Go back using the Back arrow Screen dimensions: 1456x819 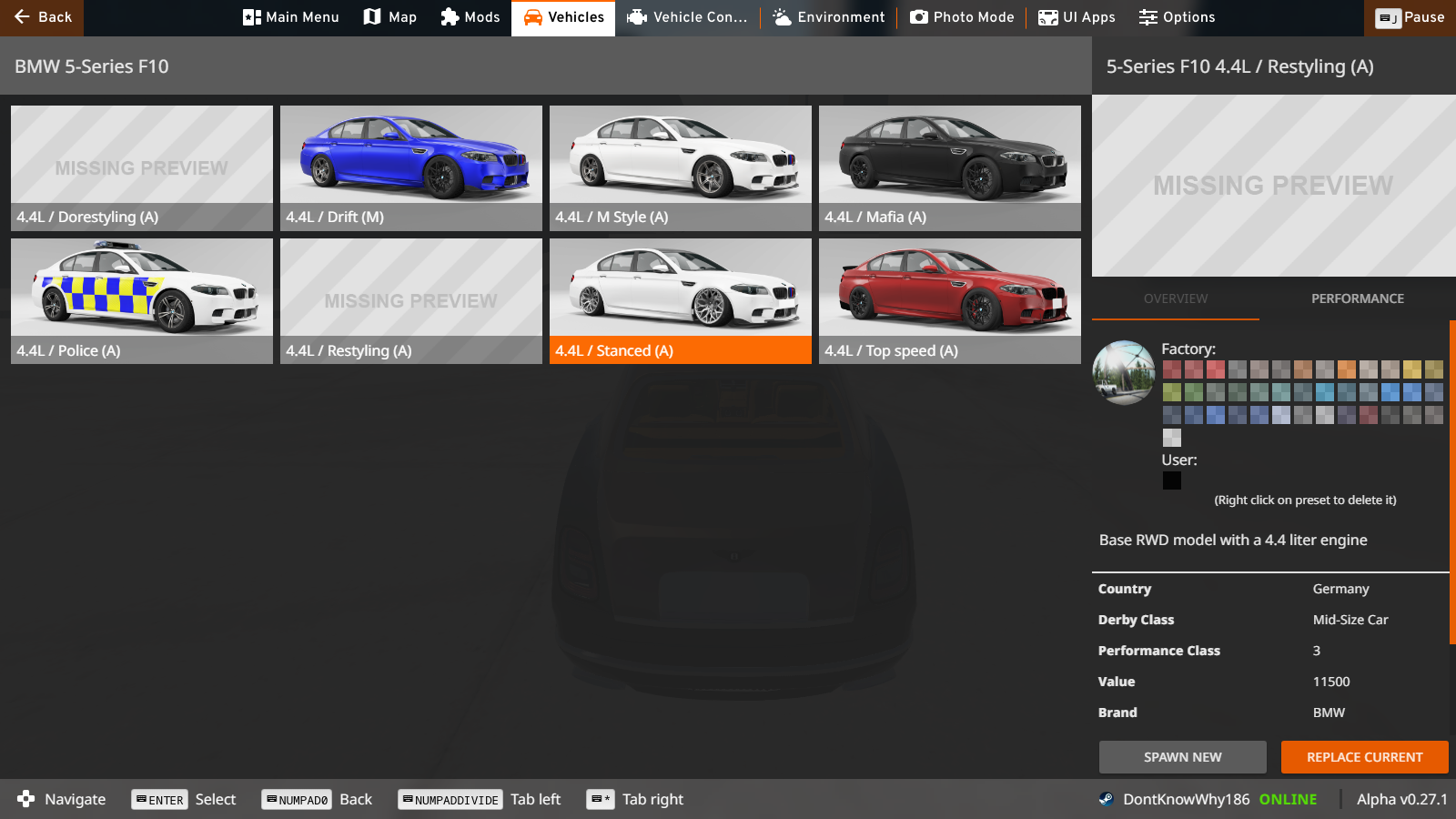pyautogui.click(x=42, y=17)
